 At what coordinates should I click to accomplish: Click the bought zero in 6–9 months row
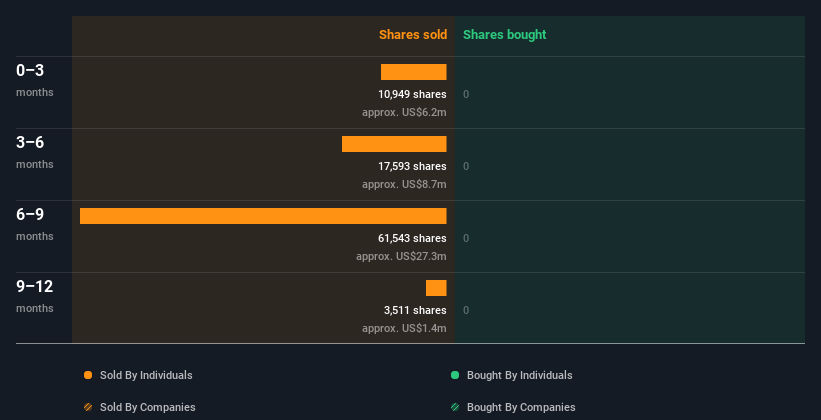[466, 238]
